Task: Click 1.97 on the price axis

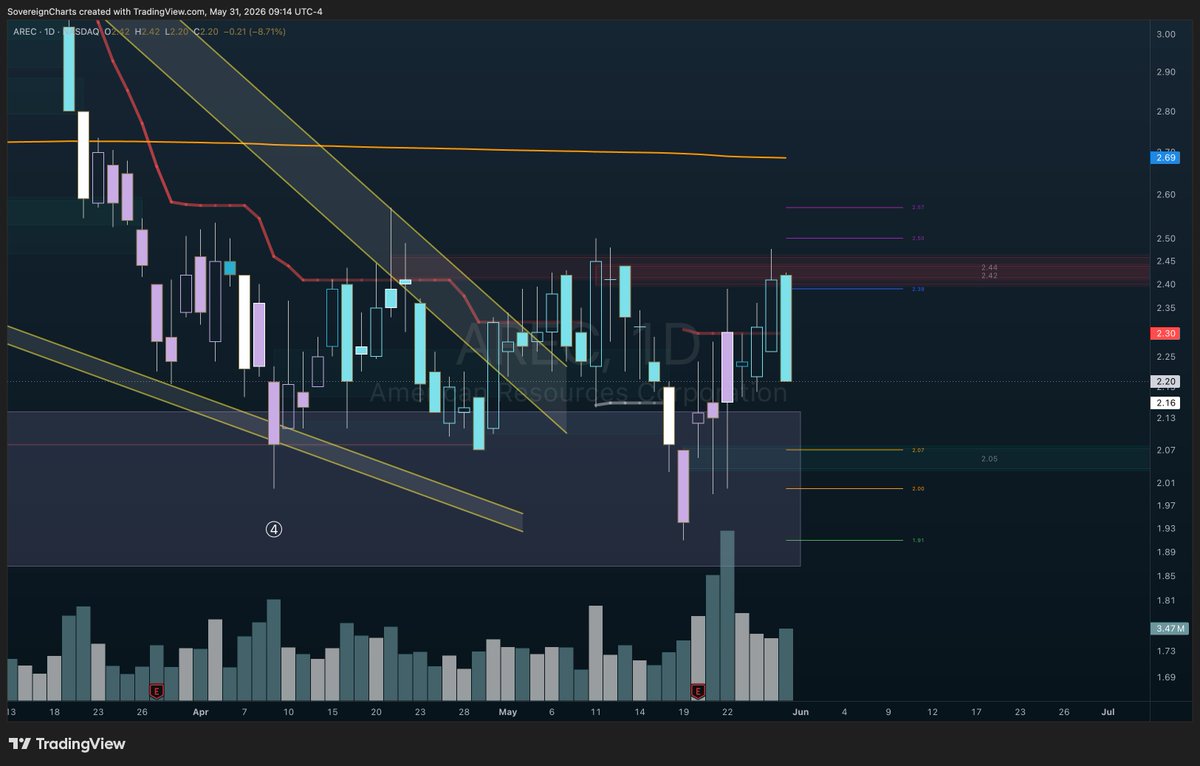Action: pos(1166,505)
